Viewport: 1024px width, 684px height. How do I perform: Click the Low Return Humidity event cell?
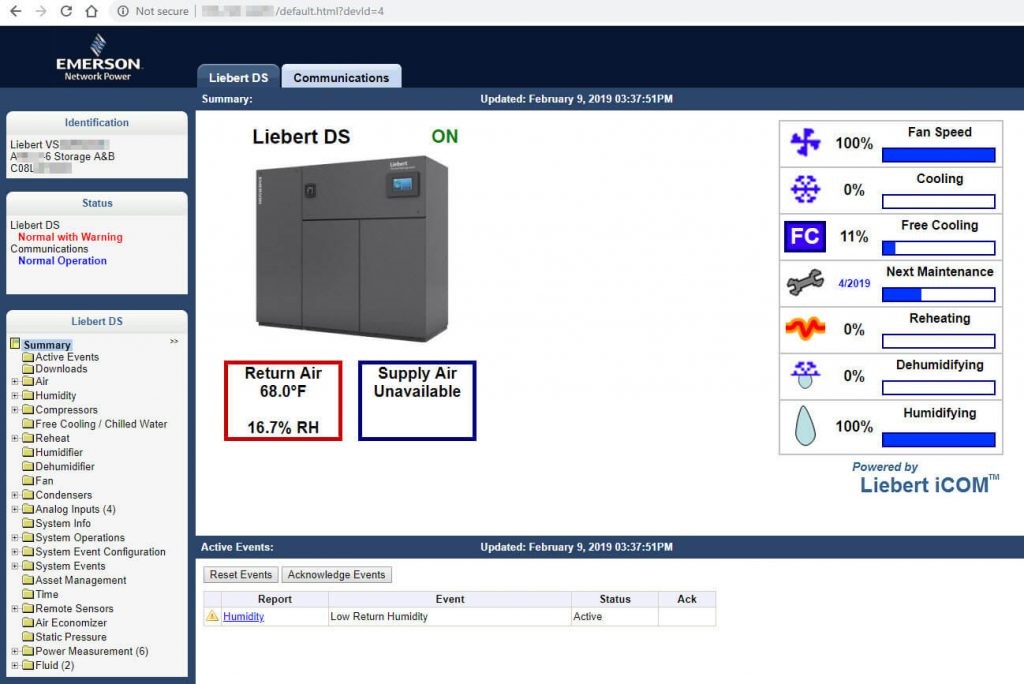(x=450, y=616)
